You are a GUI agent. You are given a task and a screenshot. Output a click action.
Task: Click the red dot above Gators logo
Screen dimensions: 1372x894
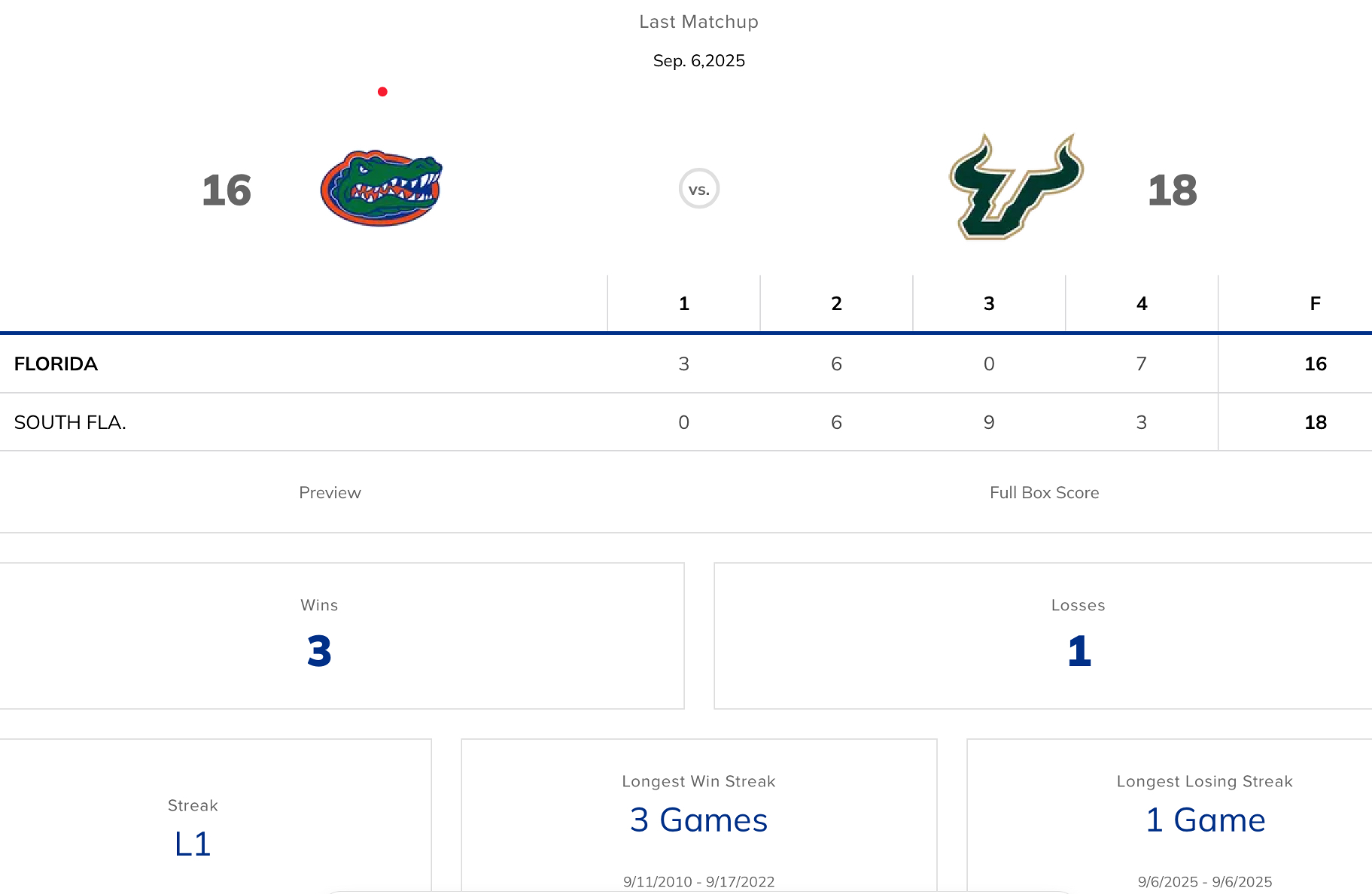coord(382,92)
